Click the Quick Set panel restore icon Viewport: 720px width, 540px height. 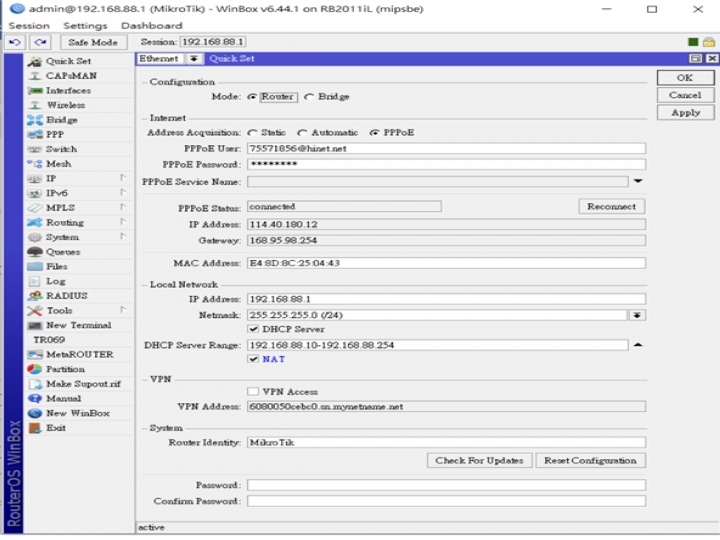pyautogui.click(x=696, y=58)
